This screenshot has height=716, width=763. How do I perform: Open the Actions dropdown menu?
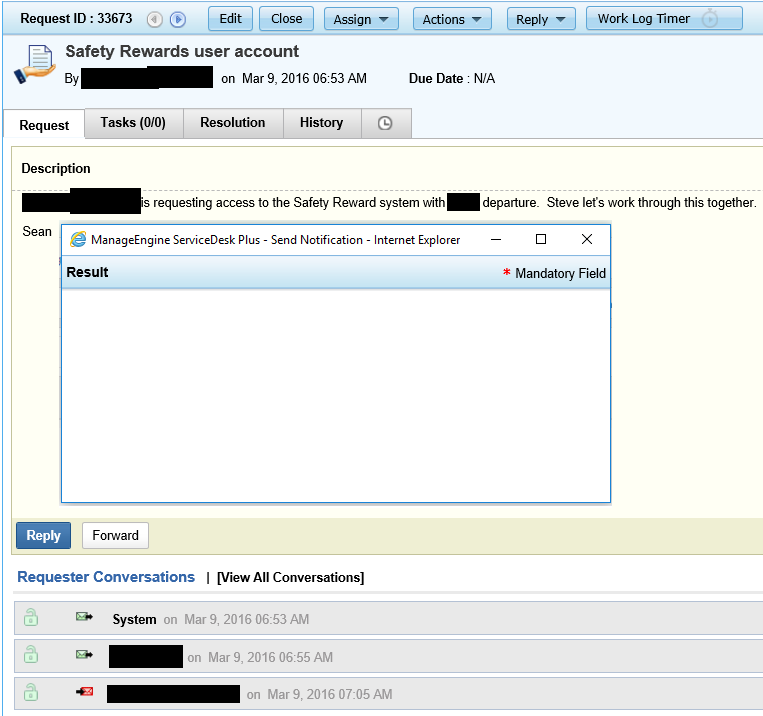point(452,19)
